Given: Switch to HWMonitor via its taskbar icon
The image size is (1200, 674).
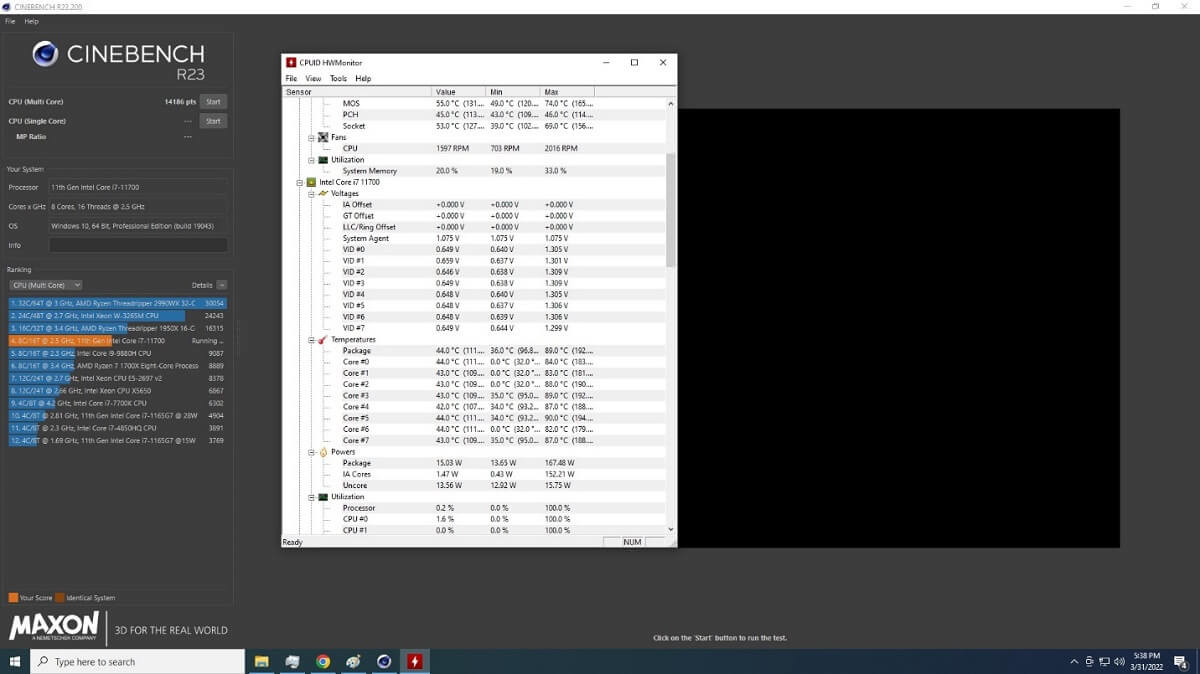Looking at the screenshot, I should 414,662.
